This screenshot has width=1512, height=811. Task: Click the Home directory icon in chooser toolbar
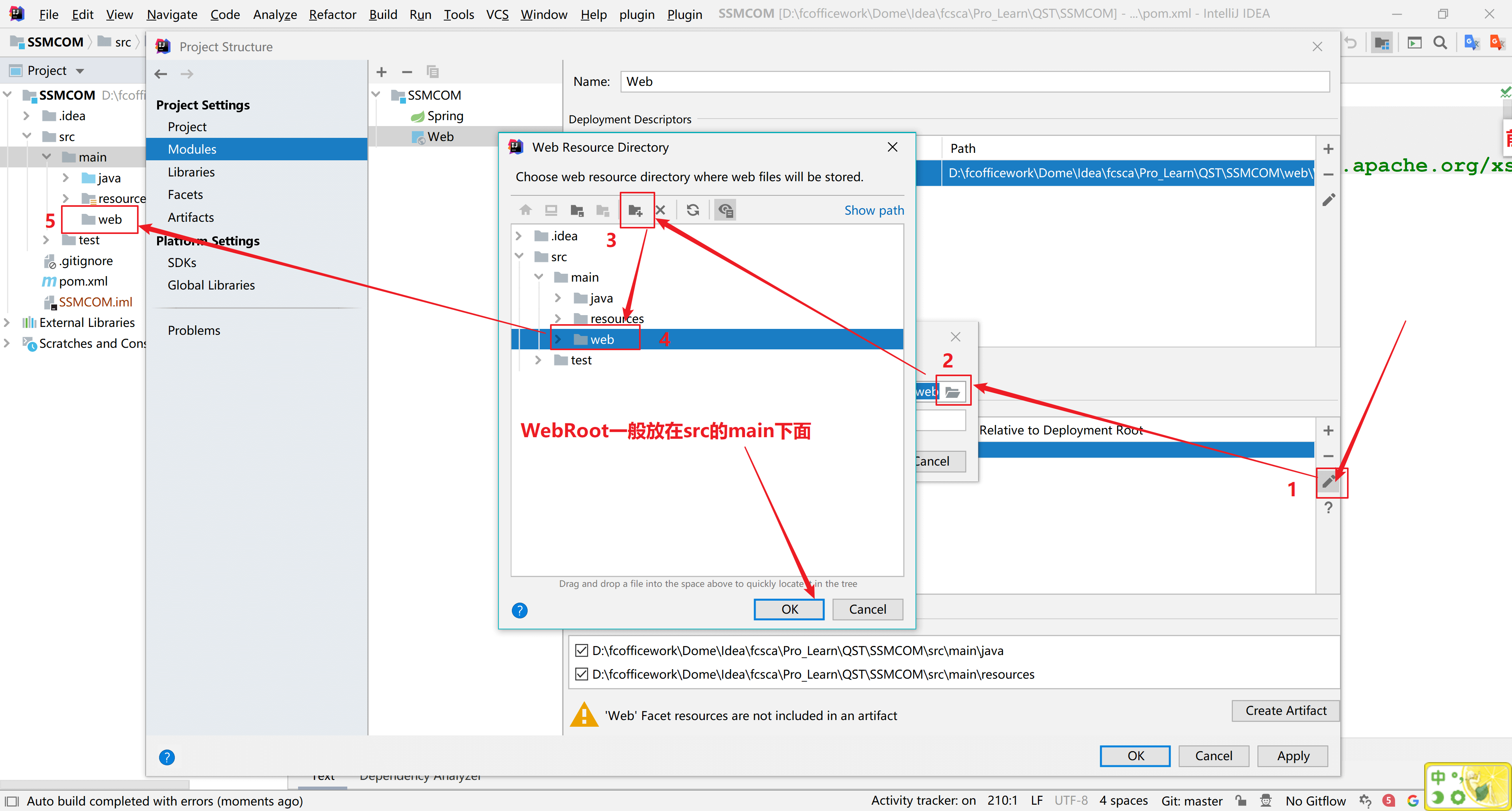point(525,210)
